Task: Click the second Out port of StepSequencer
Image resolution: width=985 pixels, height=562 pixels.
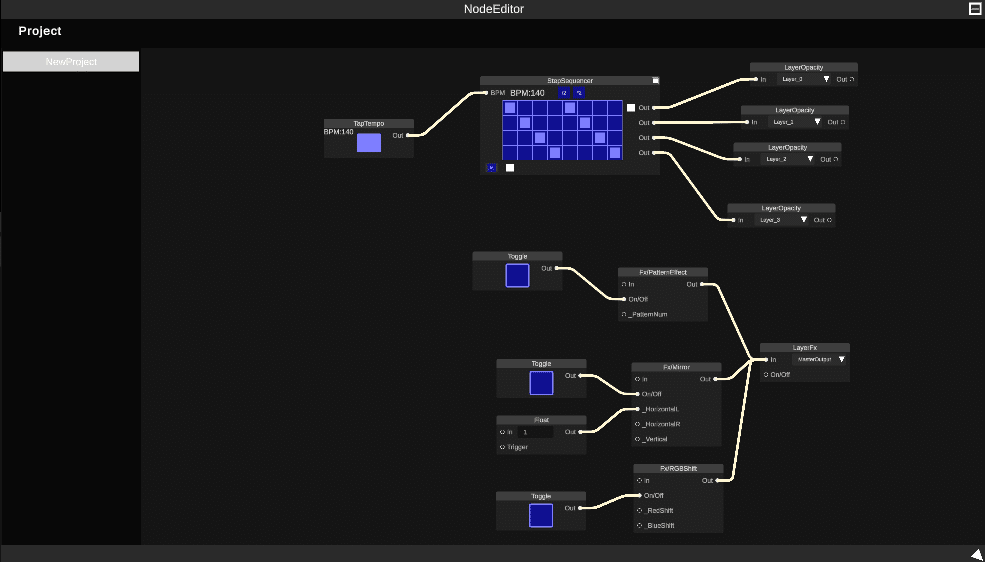Action: [655, 122]
